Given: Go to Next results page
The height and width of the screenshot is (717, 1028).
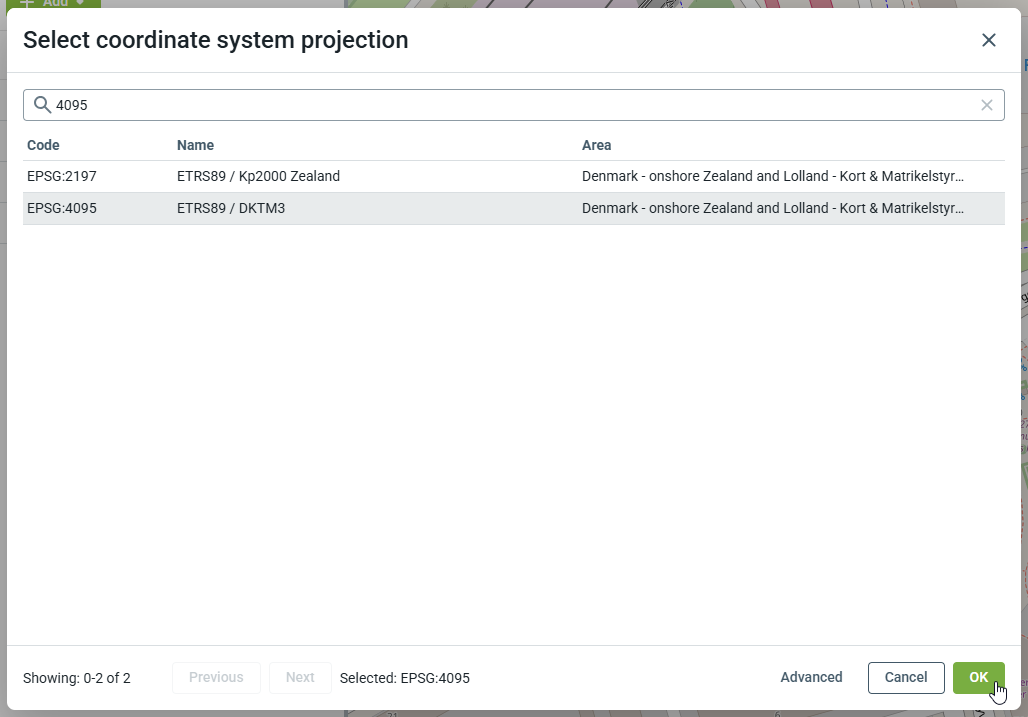Looking at the screenshot, I should click(300, 677).
